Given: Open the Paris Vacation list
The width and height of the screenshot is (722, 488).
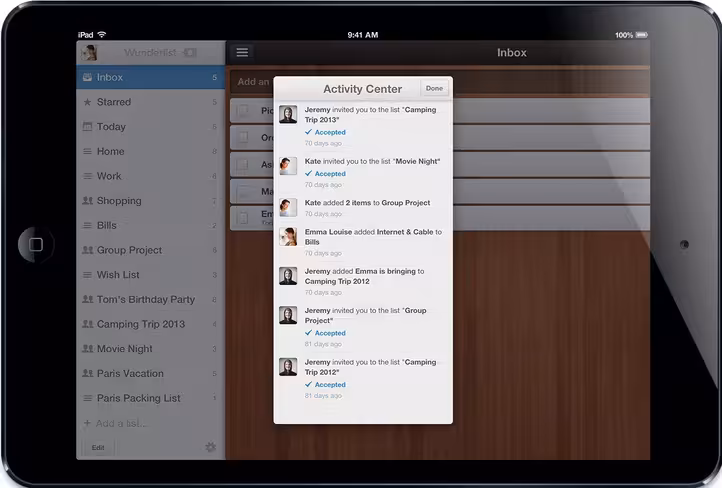Looking at the screenshot, I should pyautogui.click(x=151, y=373).
